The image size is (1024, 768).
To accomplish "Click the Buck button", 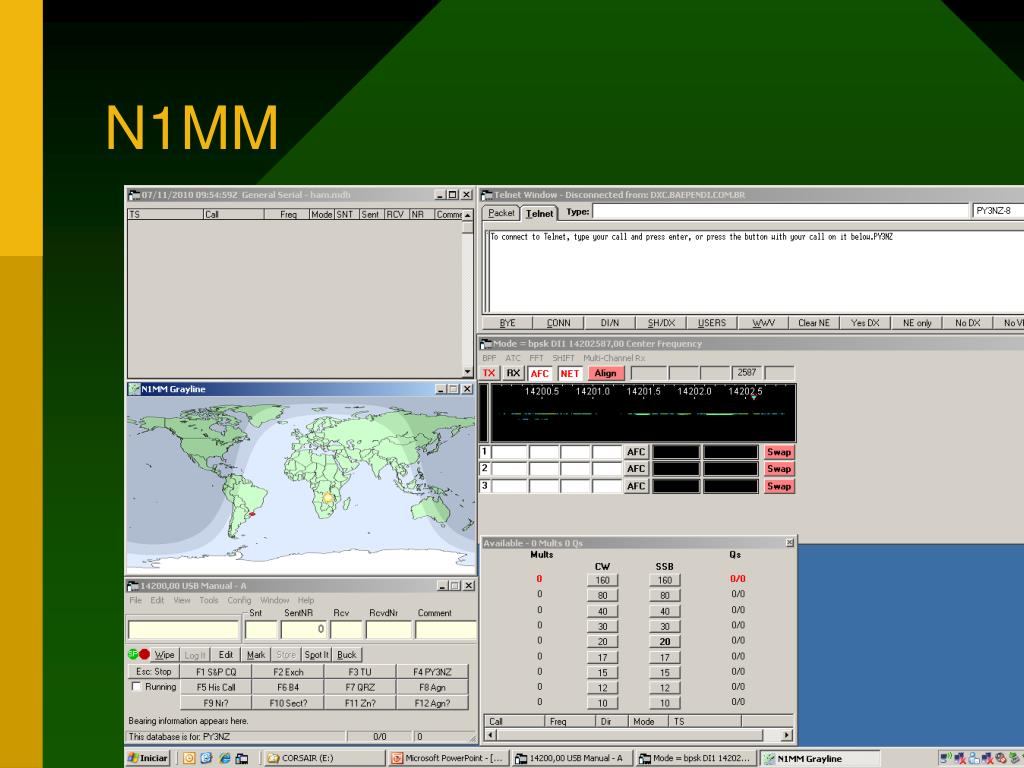I will (x=347, y=654).
